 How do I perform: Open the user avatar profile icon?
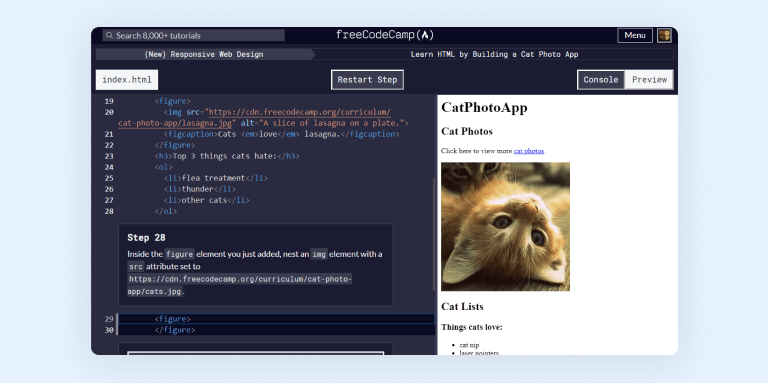point(664,35)
